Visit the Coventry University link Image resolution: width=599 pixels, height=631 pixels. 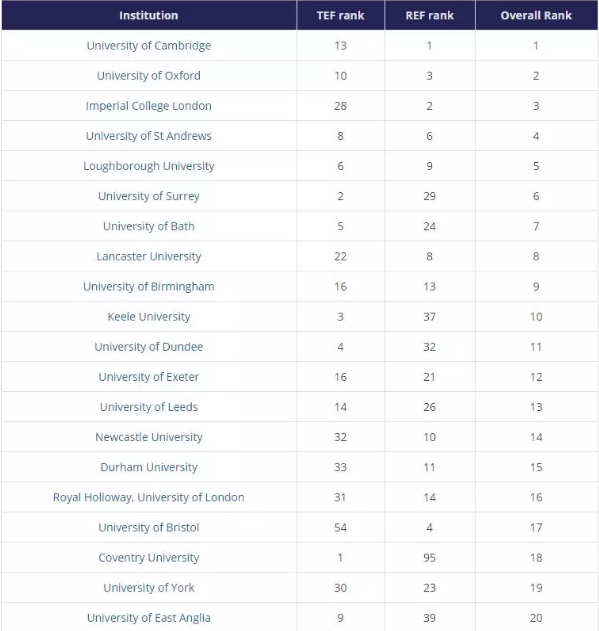coord(149,558)
